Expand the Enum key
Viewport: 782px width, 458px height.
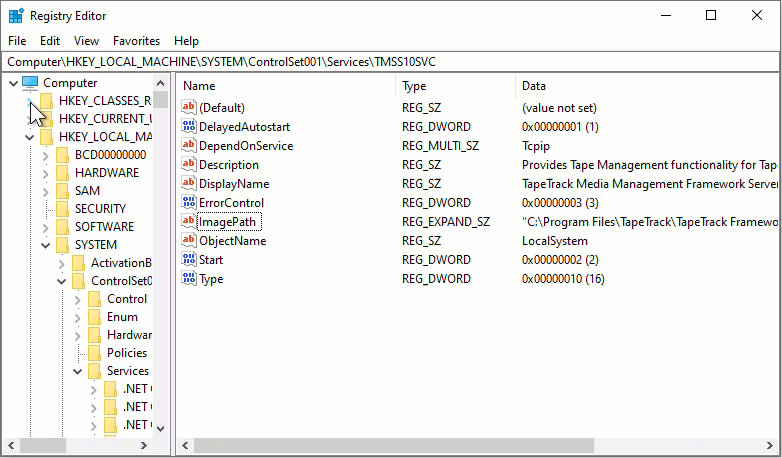point(77,317)
